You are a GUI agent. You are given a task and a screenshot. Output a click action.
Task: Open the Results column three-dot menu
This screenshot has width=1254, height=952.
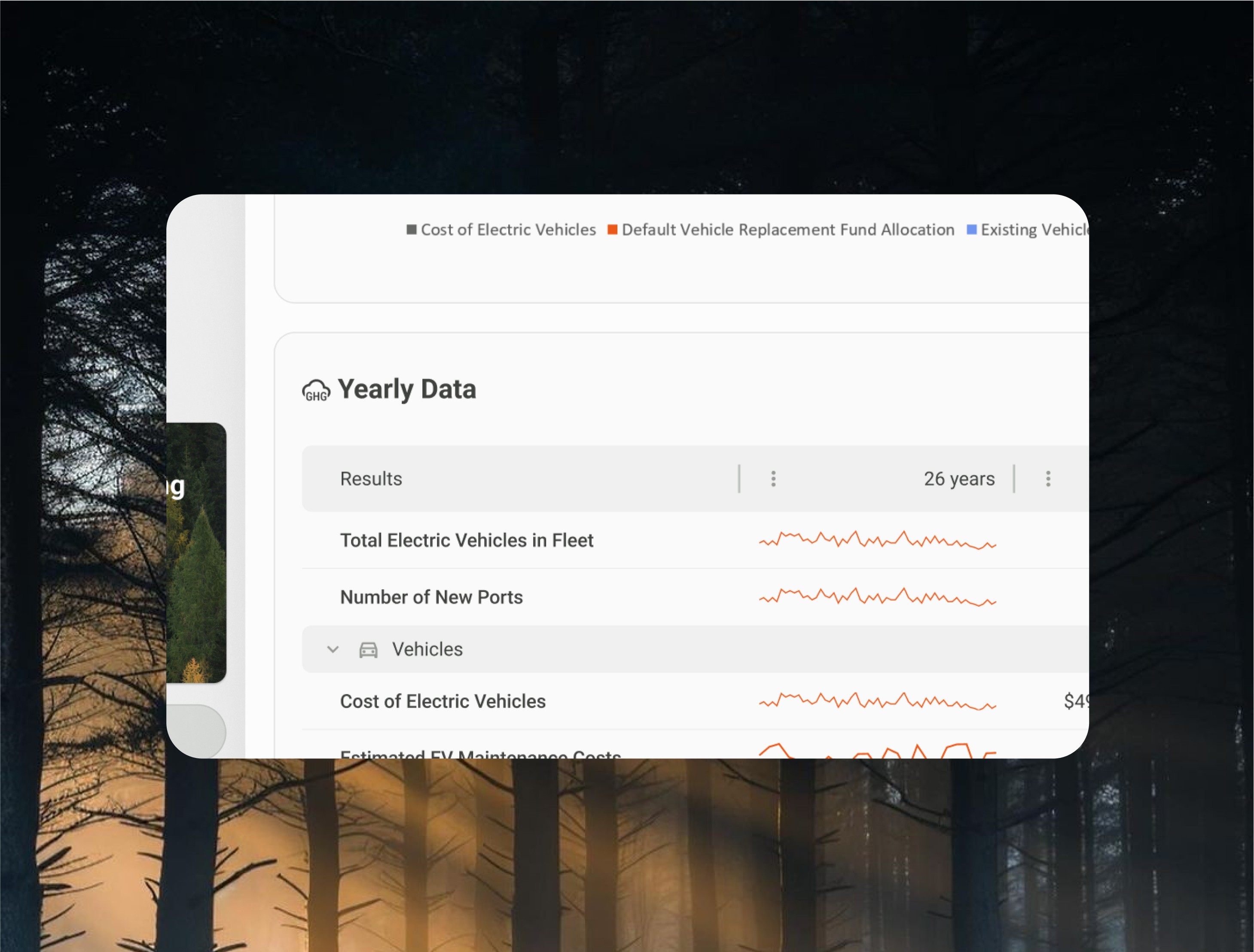pyautogui.click(x=773, y=479)
